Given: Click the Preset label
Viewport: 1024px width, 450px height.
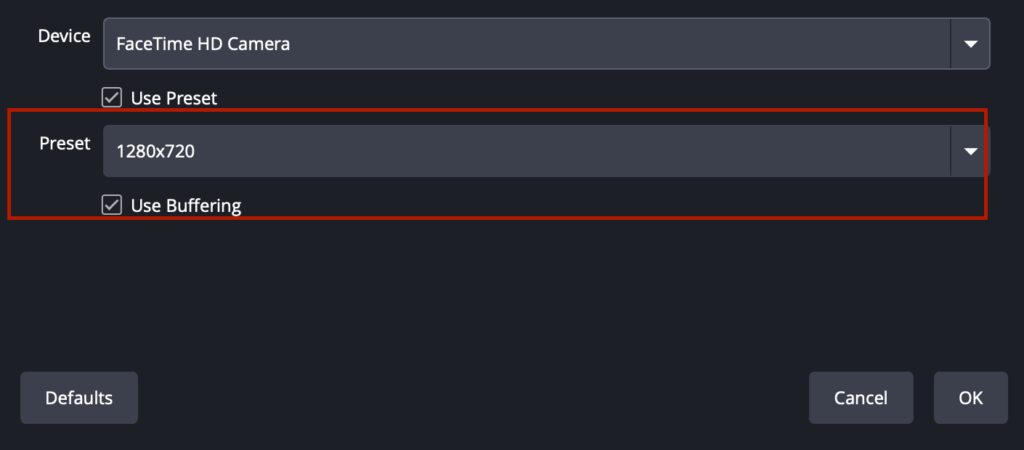Looking at the screenshot, I should tap(65, 143).
